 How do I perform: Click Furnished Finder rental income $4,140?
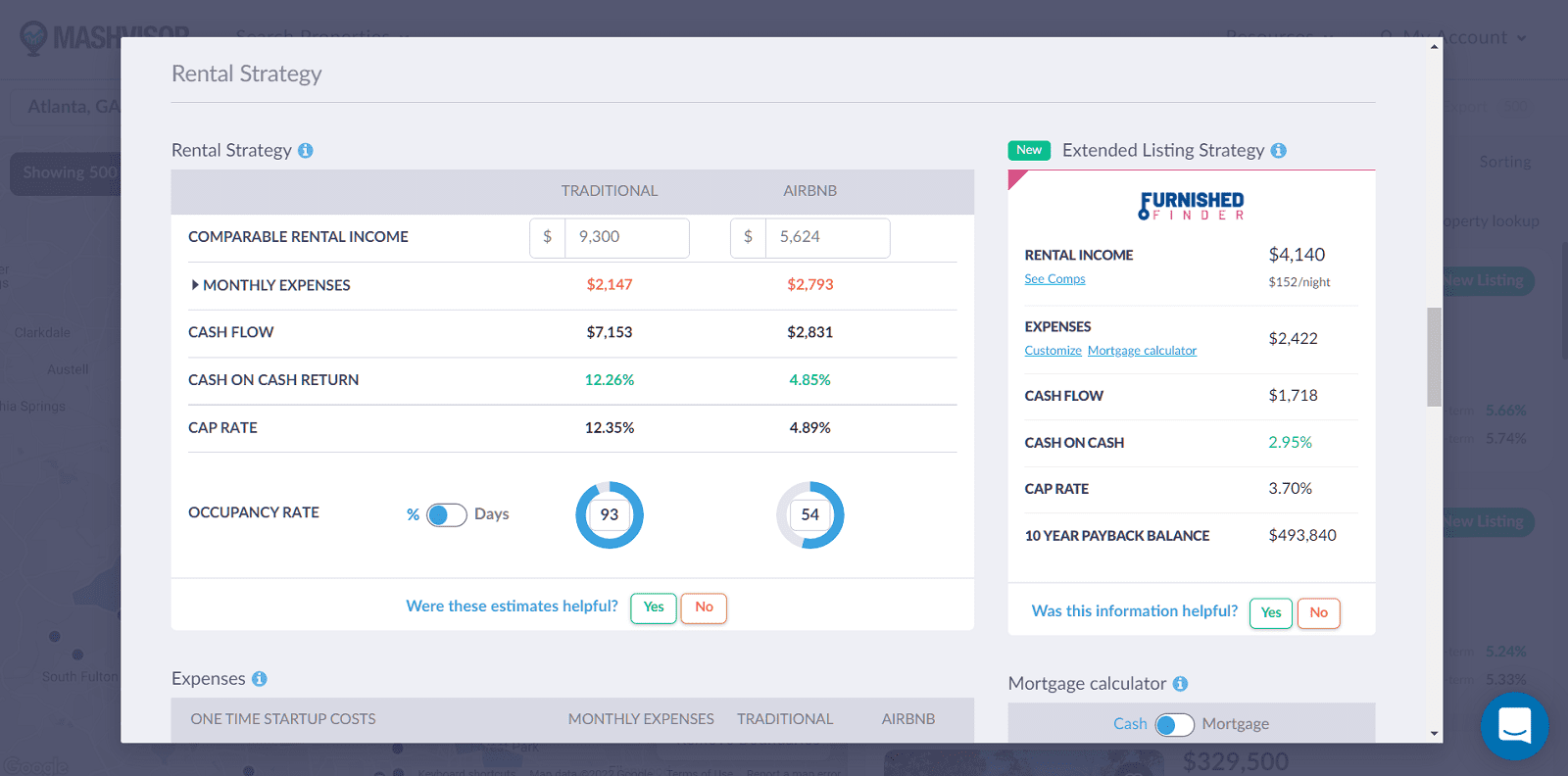click(x=1297, y=255)
